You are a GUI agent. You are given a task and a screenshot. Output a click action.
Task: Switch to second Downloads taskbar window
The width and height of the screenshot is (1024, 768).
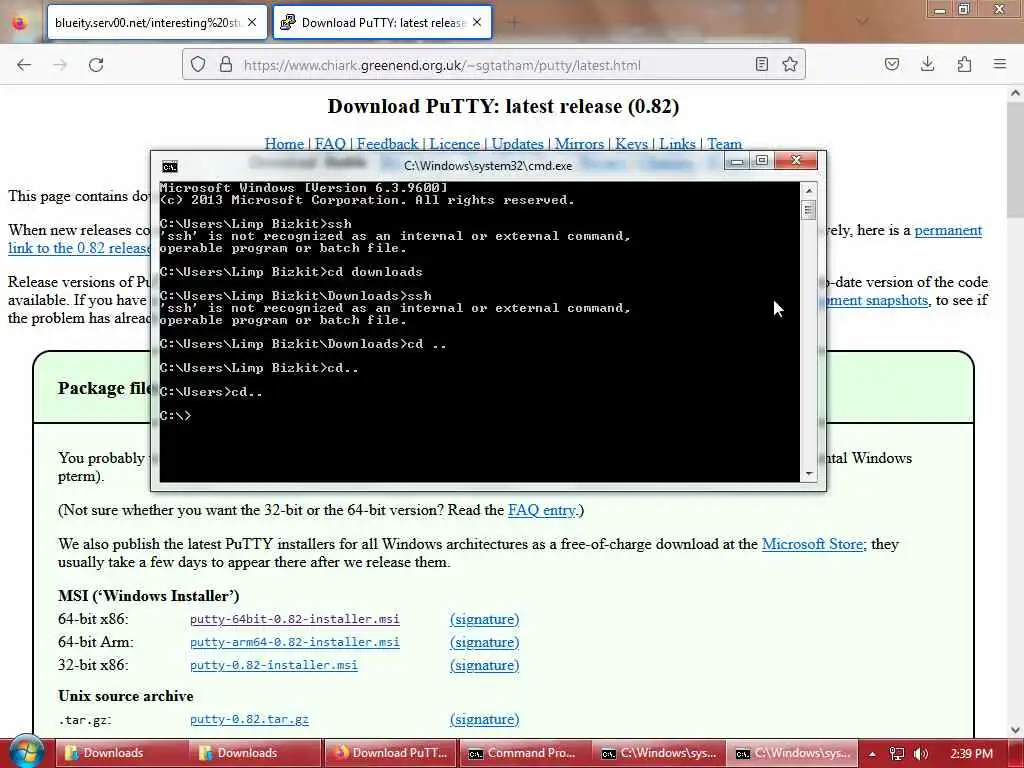click(x=255, y=753)
